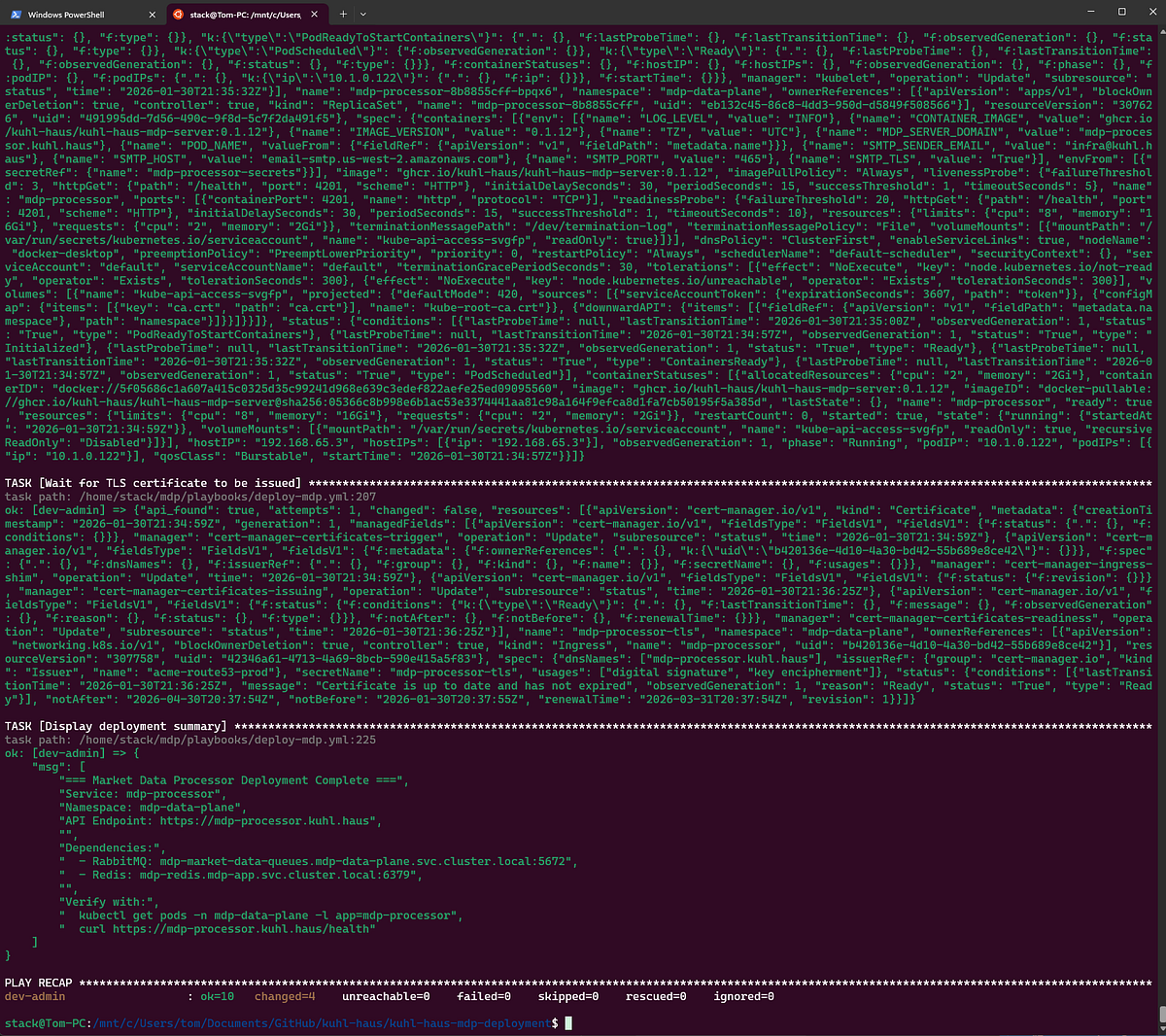Maximize the terminal window
This screenshot has height=1036, width=1166.
coord(1121,13)
